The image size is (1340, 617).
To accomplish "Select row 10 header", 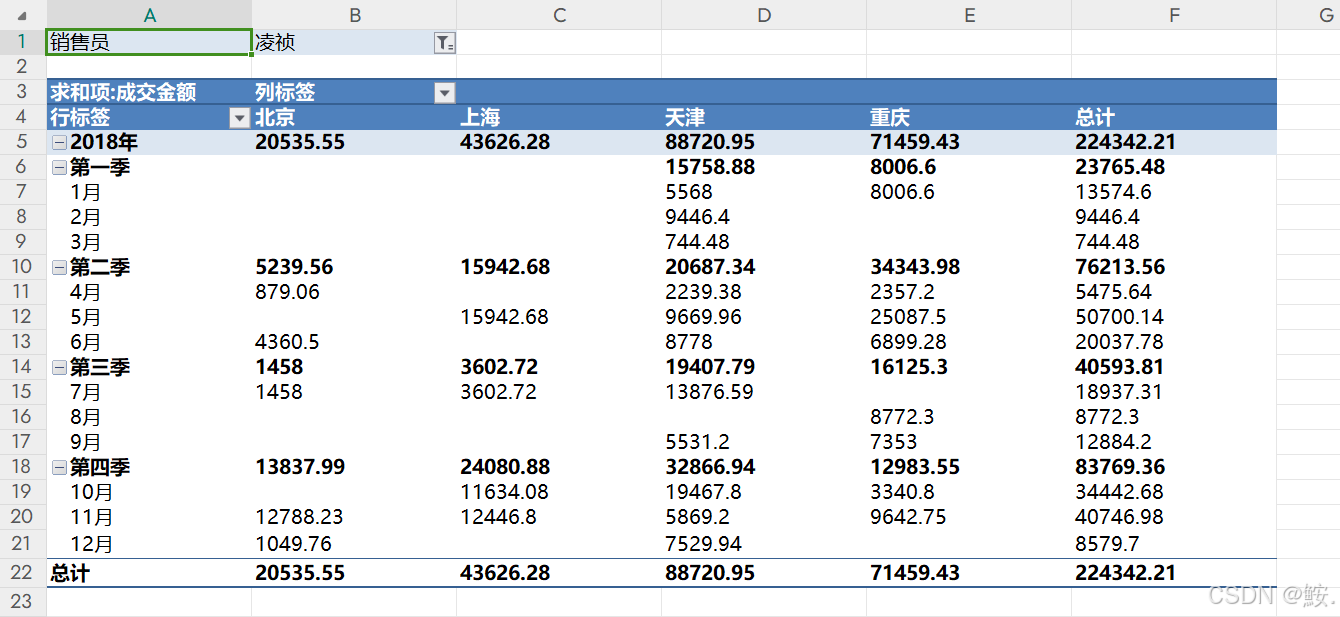I will pyautogui.click(x=23, y=267).
